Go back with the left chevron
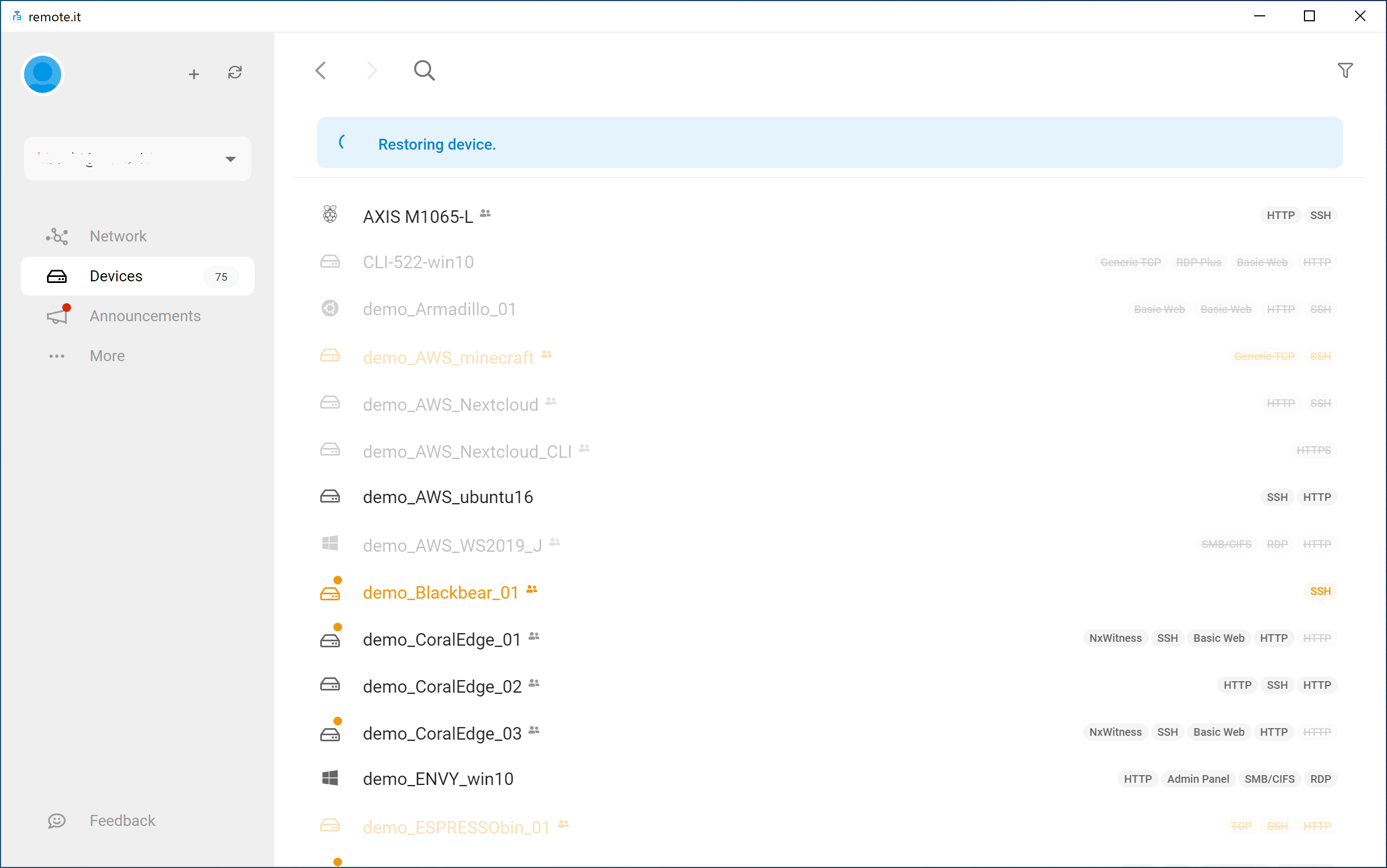 (321, 70)
